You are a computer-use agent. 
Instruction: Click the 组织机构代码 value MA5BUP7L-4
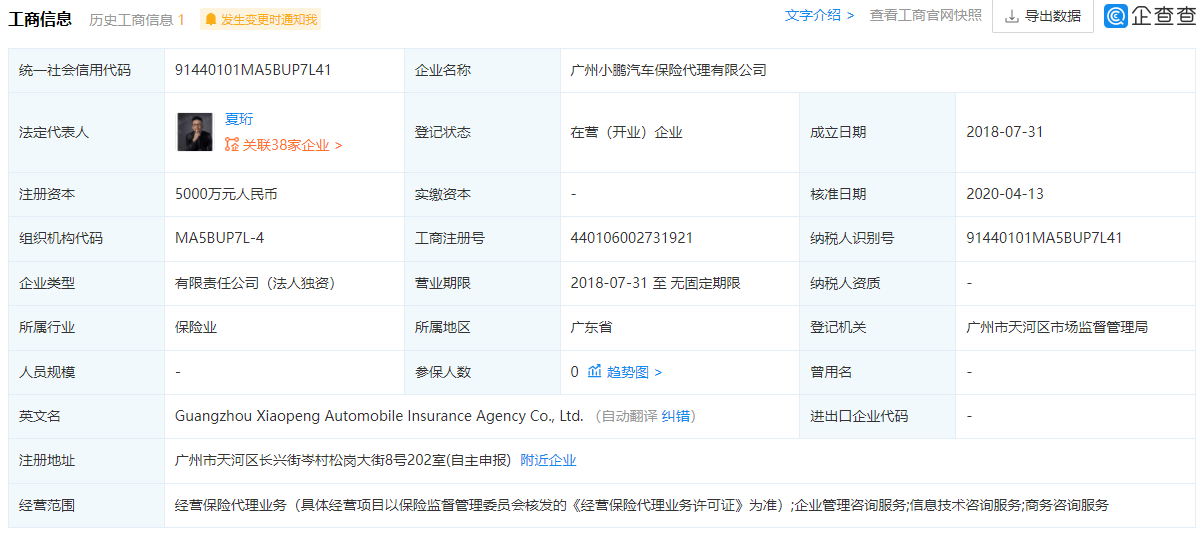(219, 238)
